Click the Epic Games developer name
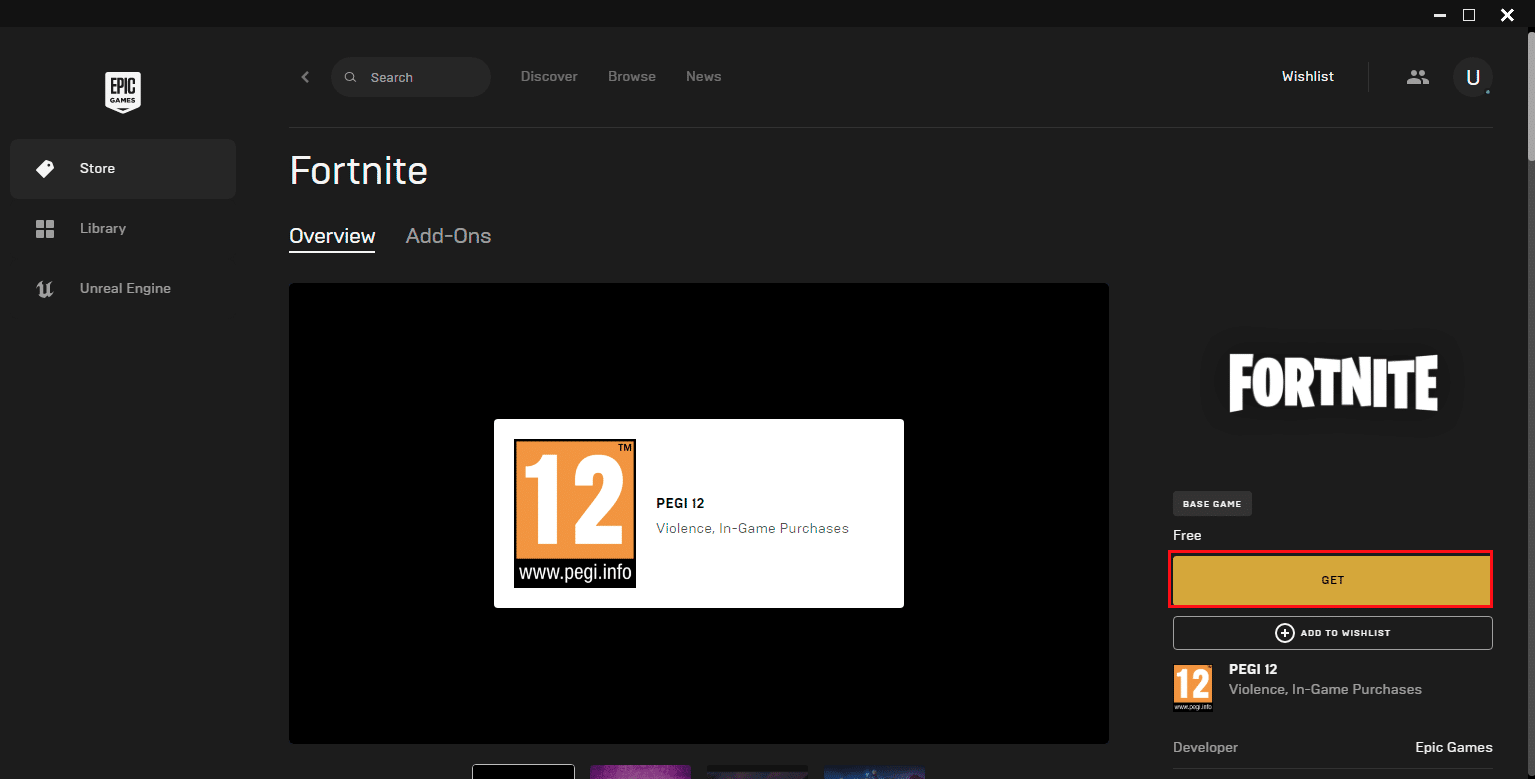This screenshot has width=1535, height=779. [1454, 747]
